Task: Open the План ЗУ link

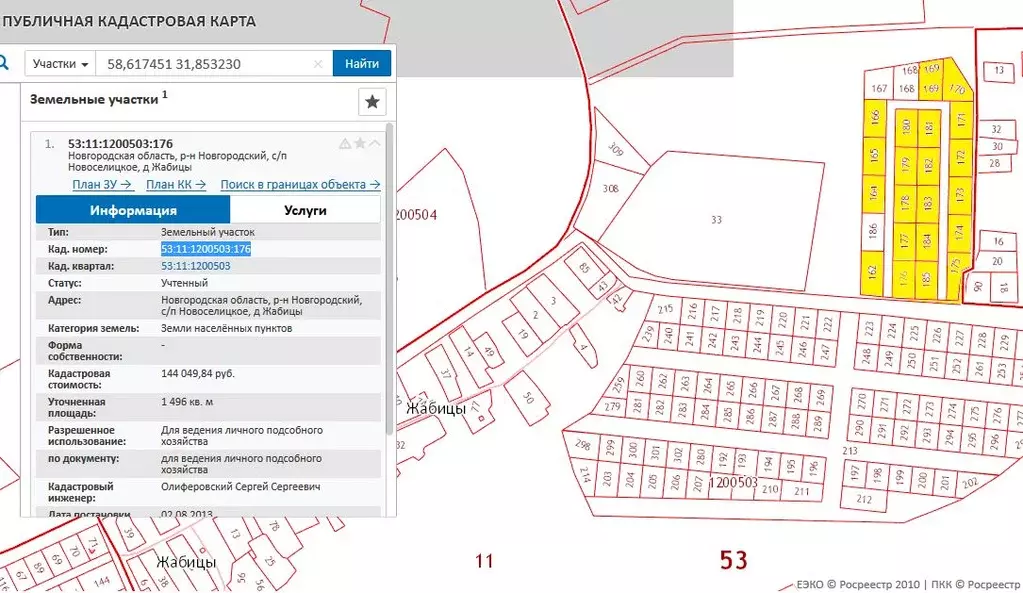Action: tap(102, 184)
